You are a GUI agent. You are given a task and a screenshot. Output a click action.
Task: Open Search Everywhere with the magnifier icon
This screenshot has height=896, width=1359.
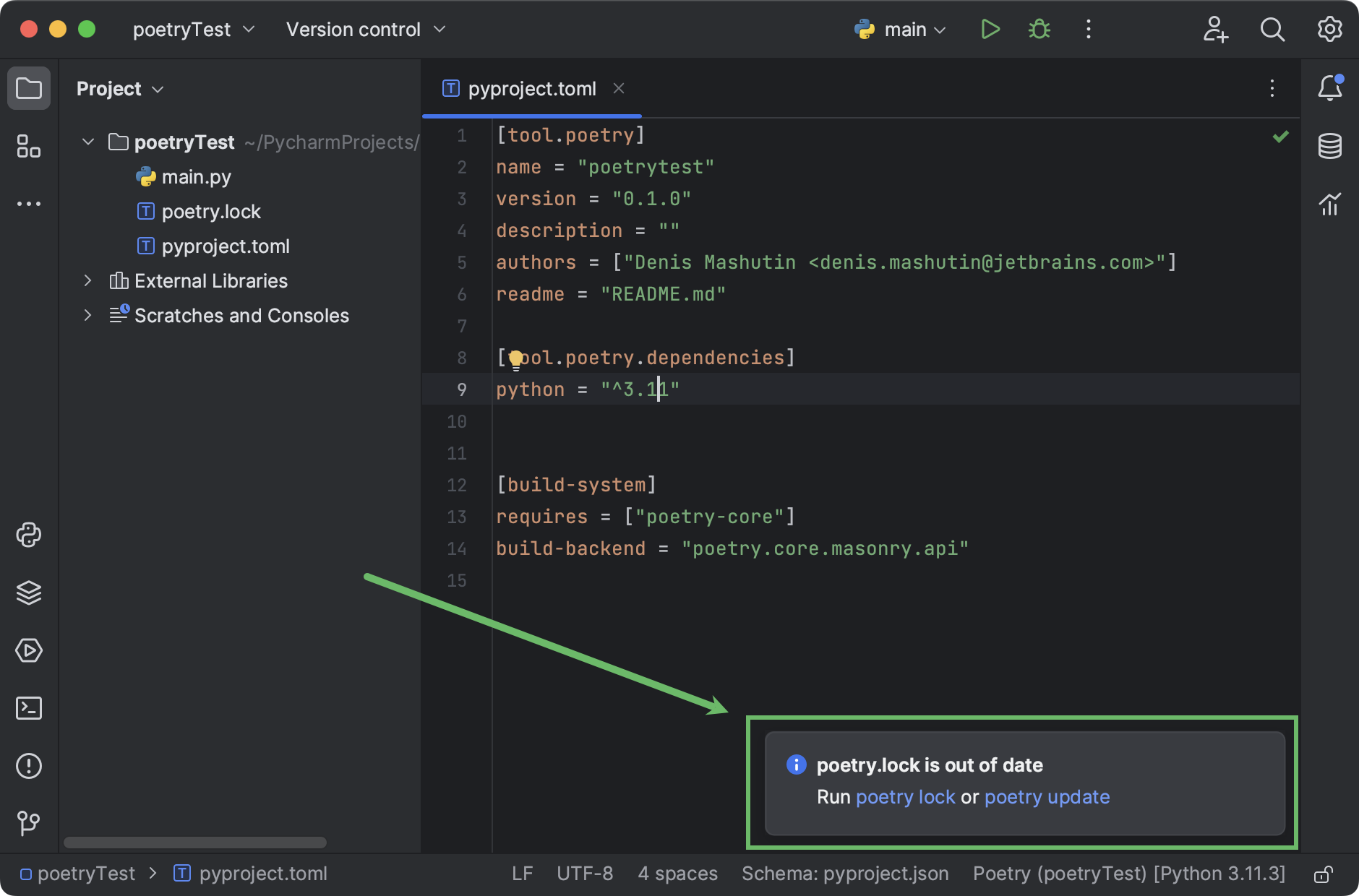1272,30
